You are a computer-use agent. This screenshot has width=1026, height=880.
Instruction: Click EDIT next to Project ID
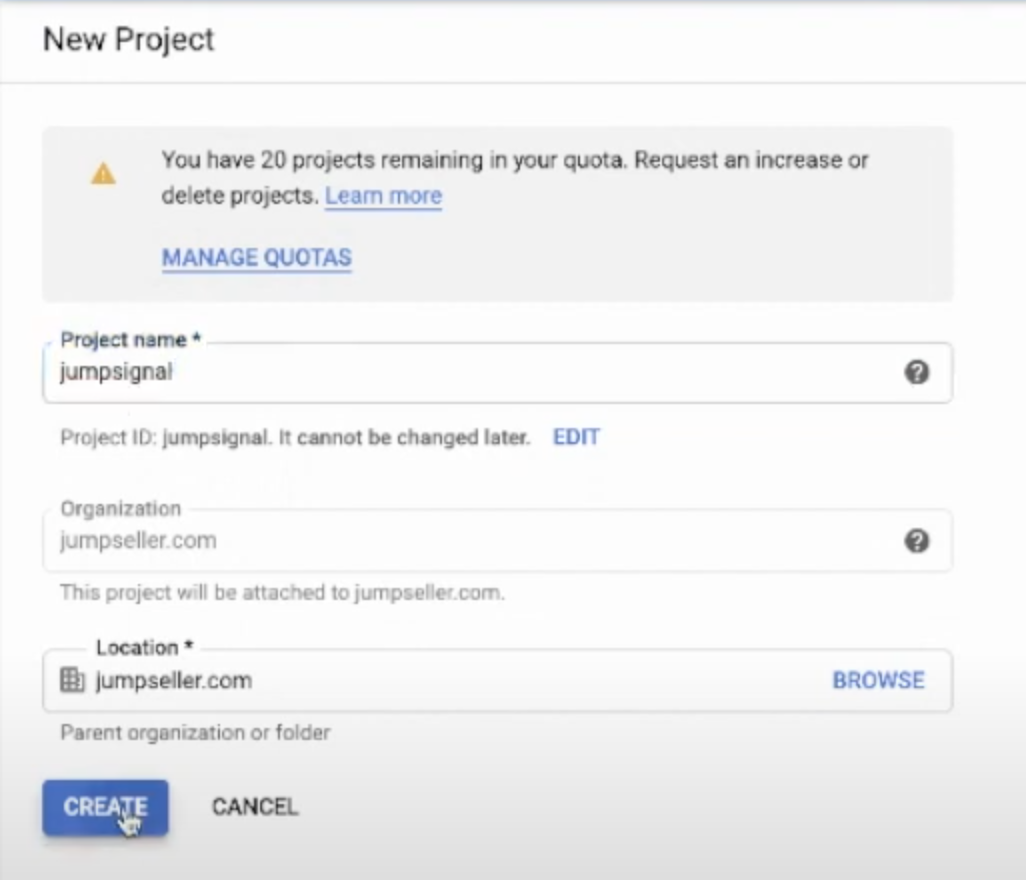coord(576,437)
